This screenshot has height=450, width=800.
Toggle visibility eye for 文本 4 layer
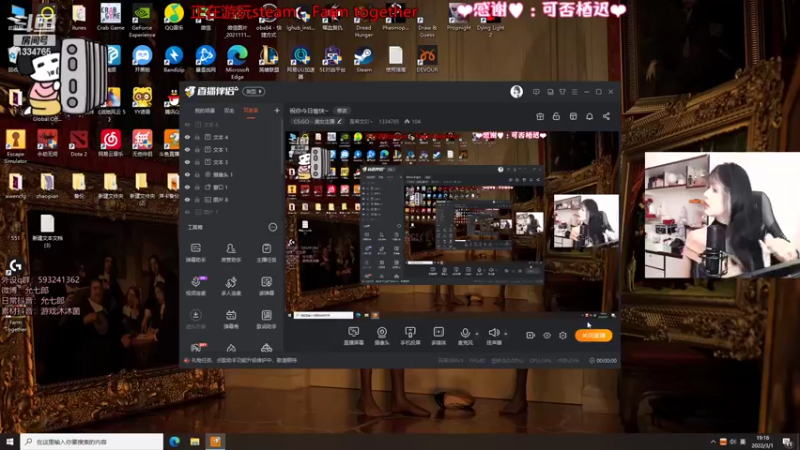pyautogui.click(x=187, y=137)
